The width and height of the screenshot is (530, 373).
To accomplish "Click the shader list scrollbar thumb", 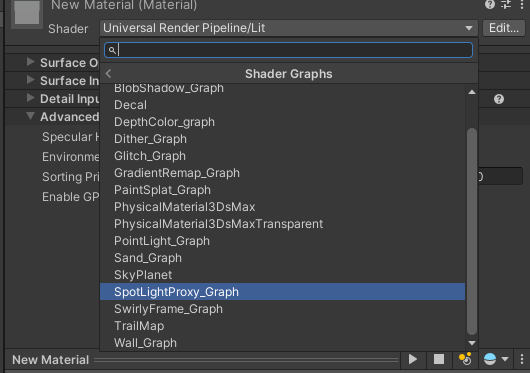I will (472, 231).
